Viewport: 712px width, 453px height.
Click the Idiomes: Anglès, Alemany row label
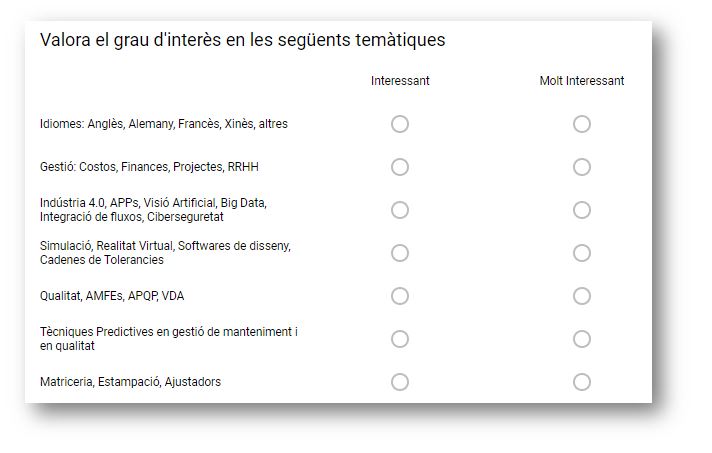(163, 124)
